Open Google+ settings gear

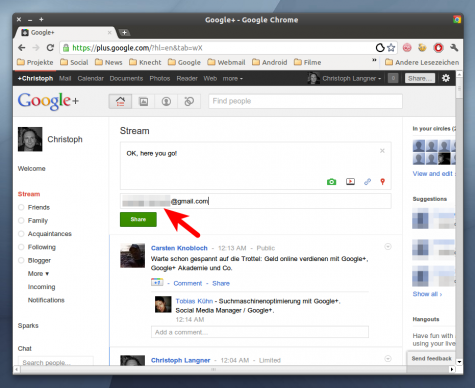tap(446, 78)
